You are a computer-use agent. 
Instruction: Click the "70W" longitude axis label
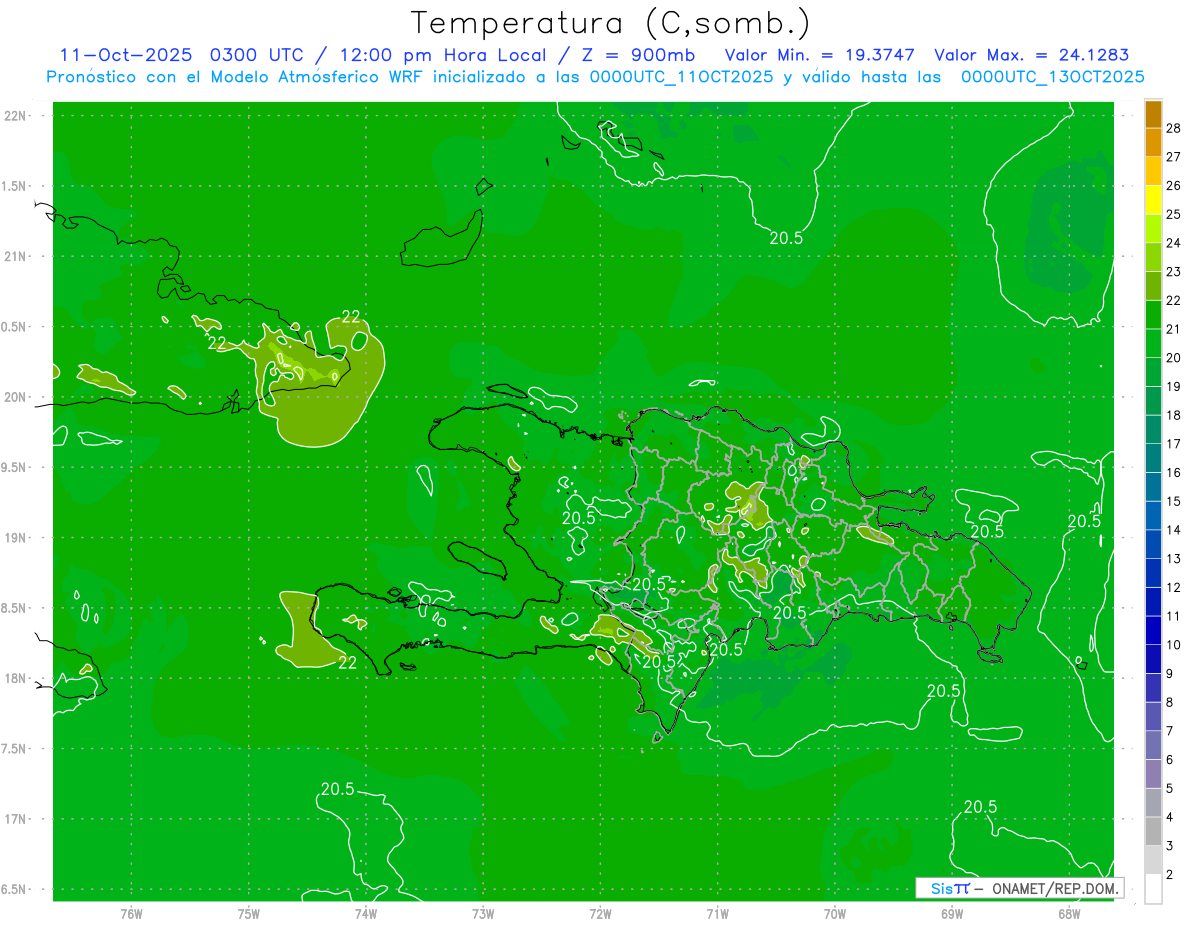(x=835, y=914)
